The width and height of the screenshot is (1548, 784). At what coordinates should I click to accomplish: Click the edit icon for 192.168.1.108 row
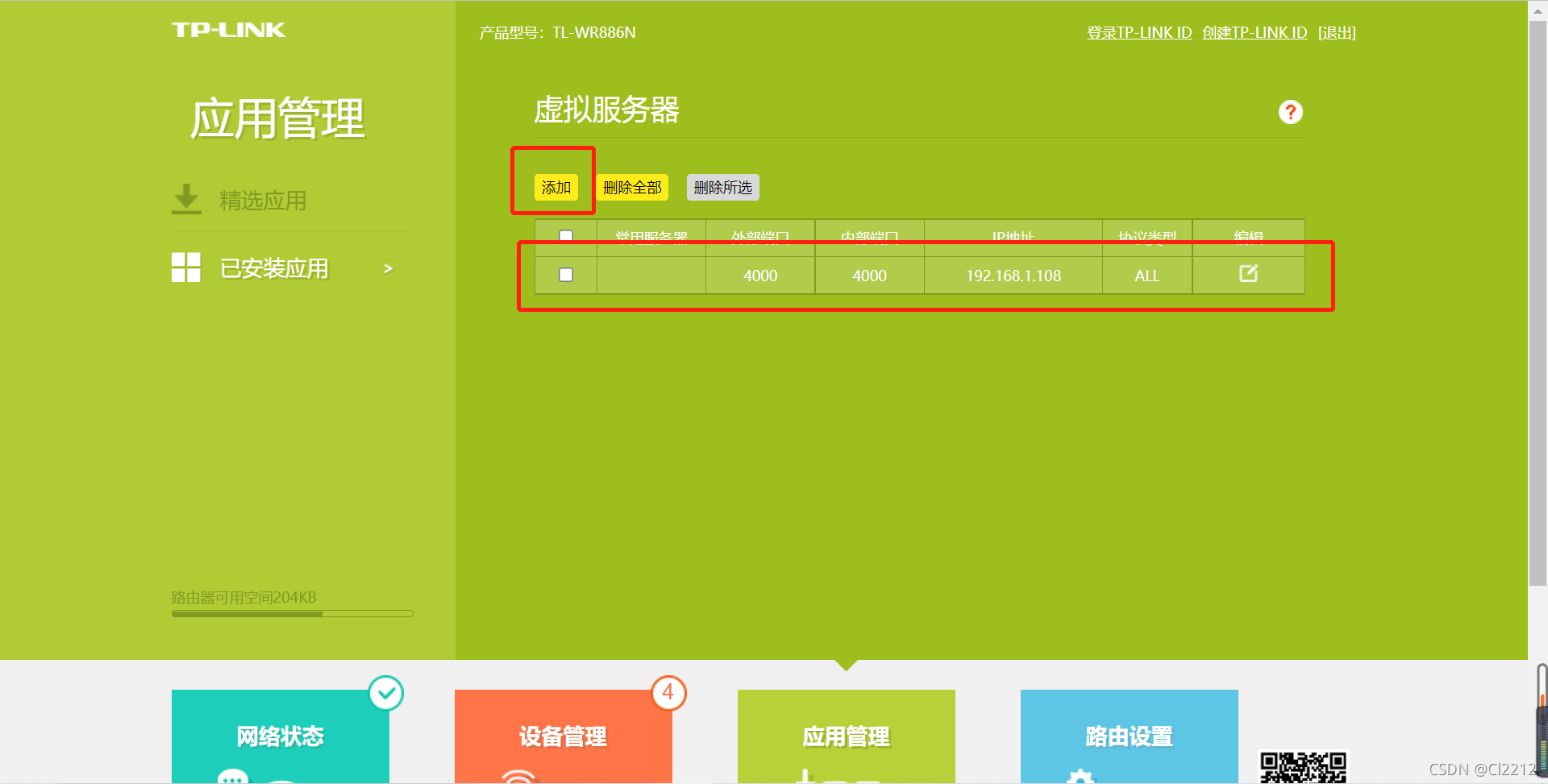(1248, 274)
